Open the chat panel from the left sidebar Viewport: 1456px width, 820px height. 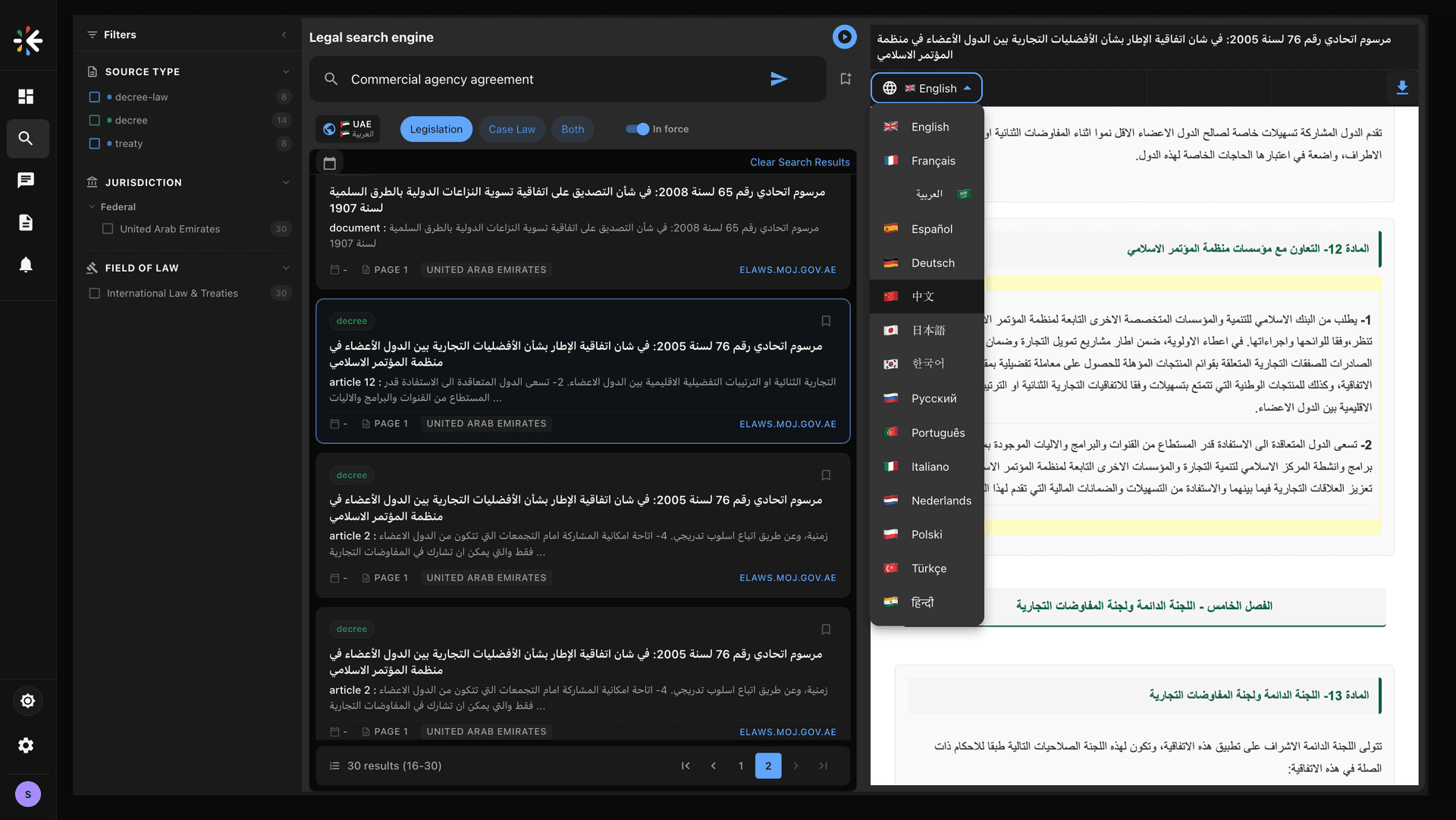point(26,180)
